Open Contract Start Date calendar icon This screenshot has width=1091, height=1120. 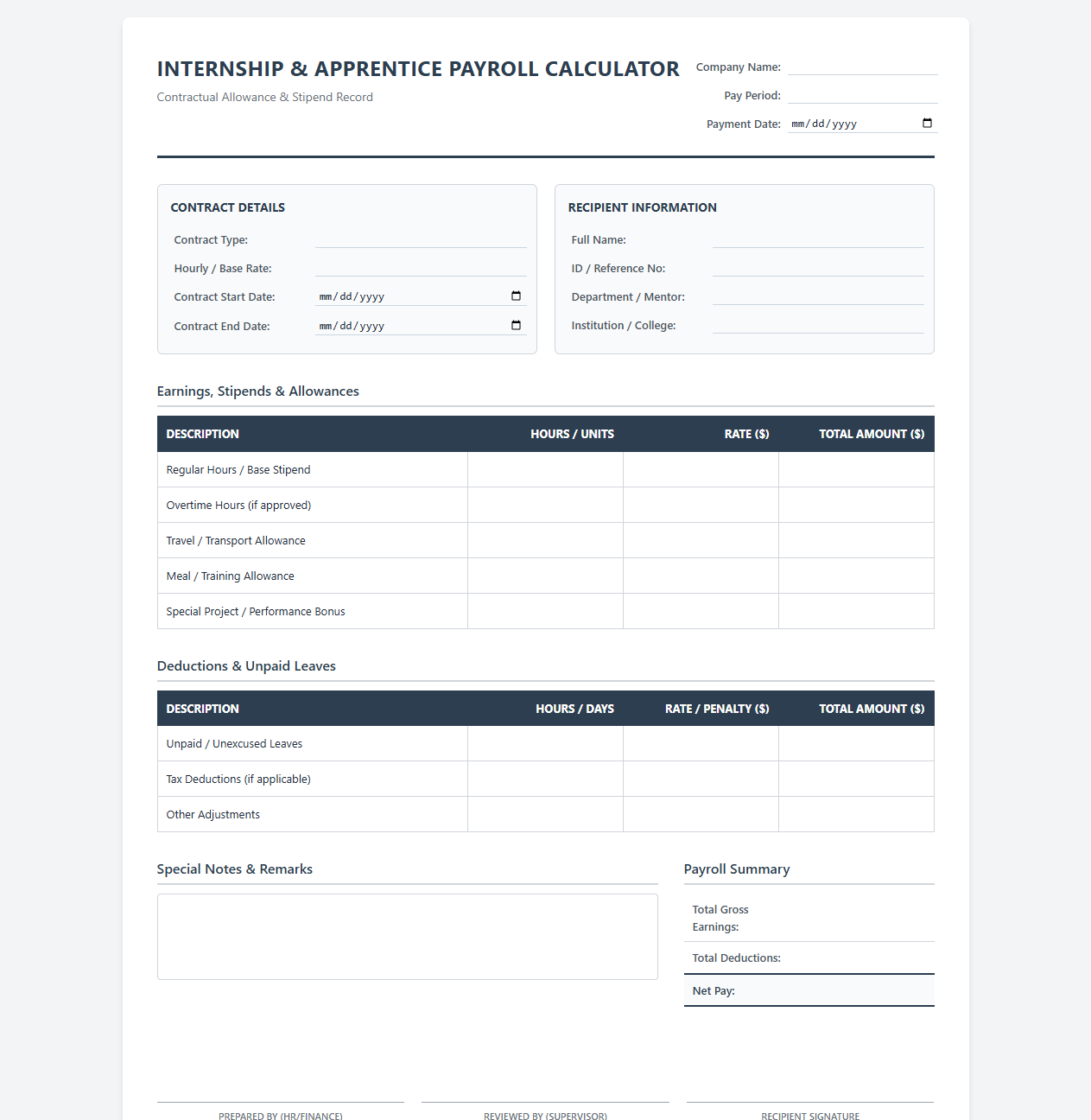click(x=516, y=296)
